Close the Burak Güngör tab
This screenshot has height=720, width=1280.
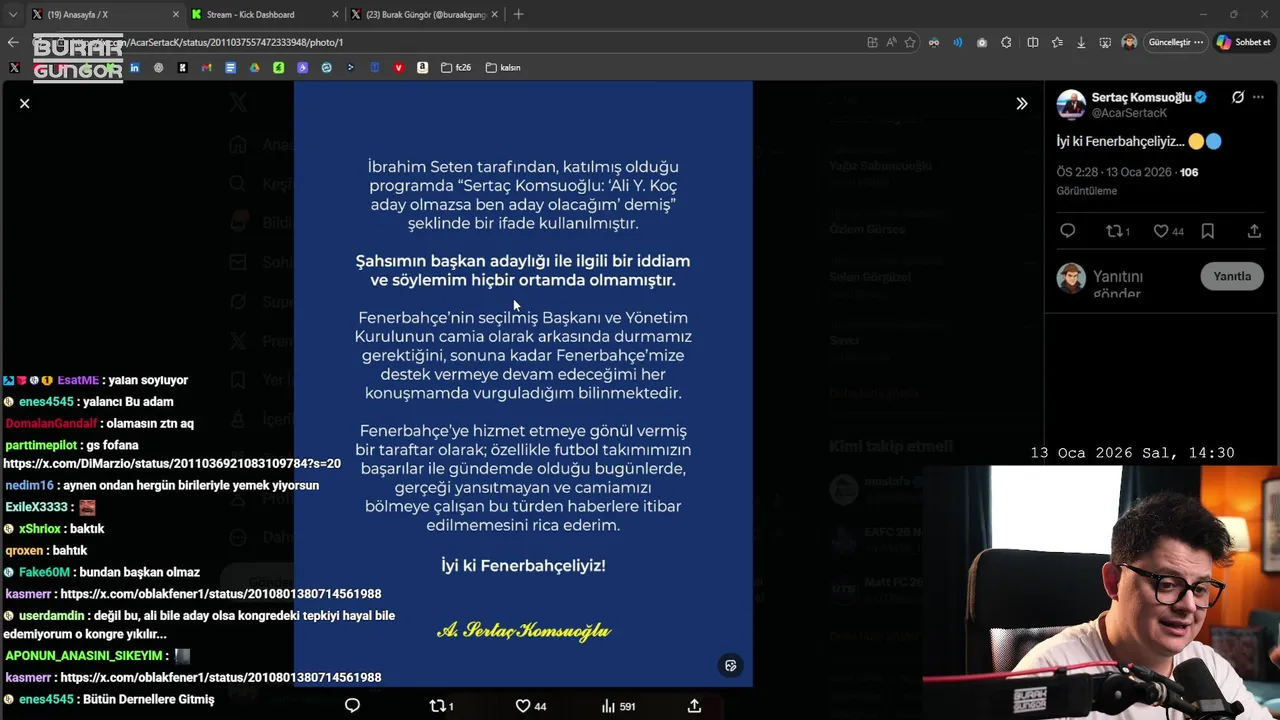[496, 14]
